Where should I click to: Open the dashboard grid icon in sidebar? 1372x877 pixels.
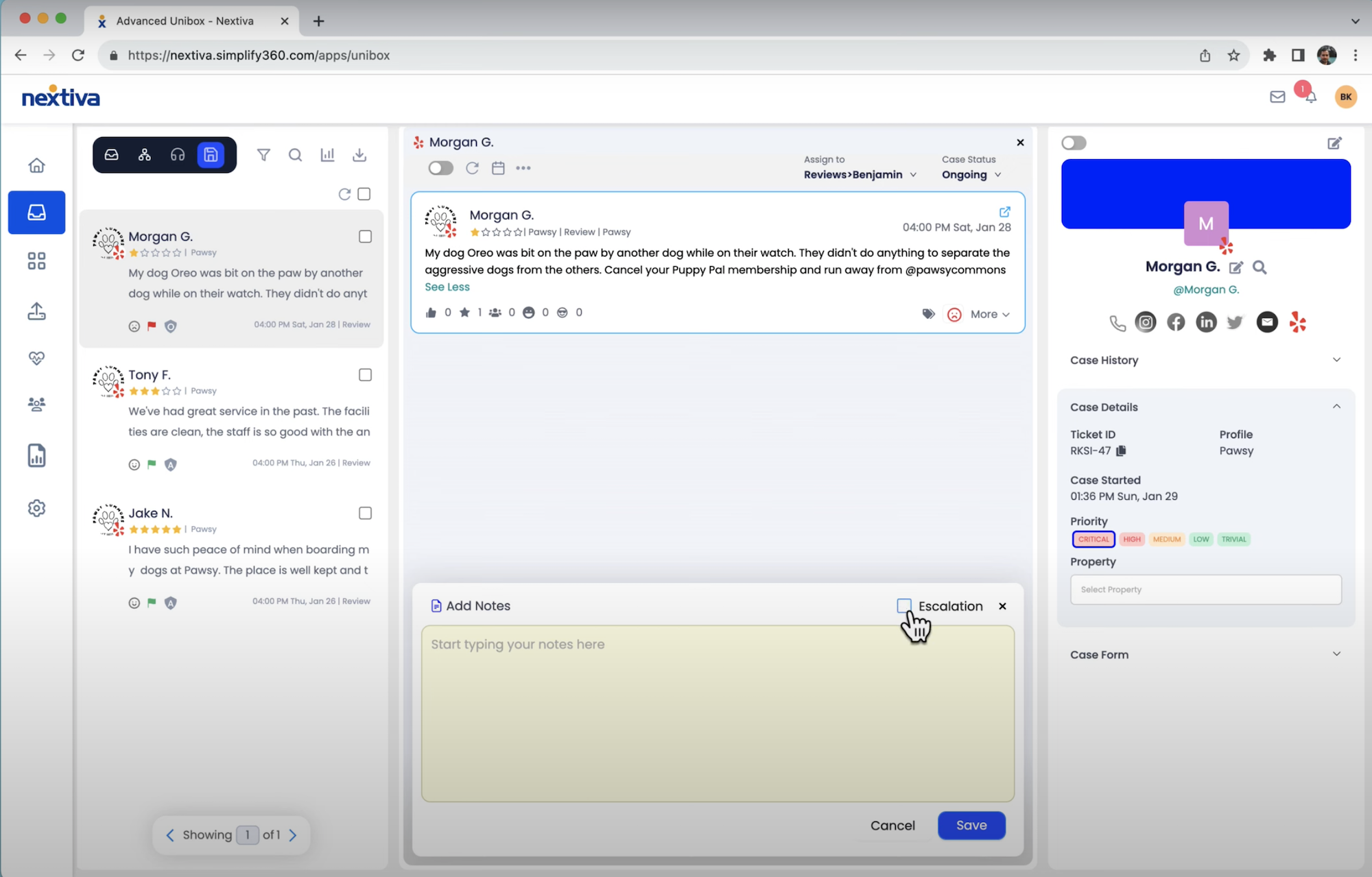click(x=36, y=261)
